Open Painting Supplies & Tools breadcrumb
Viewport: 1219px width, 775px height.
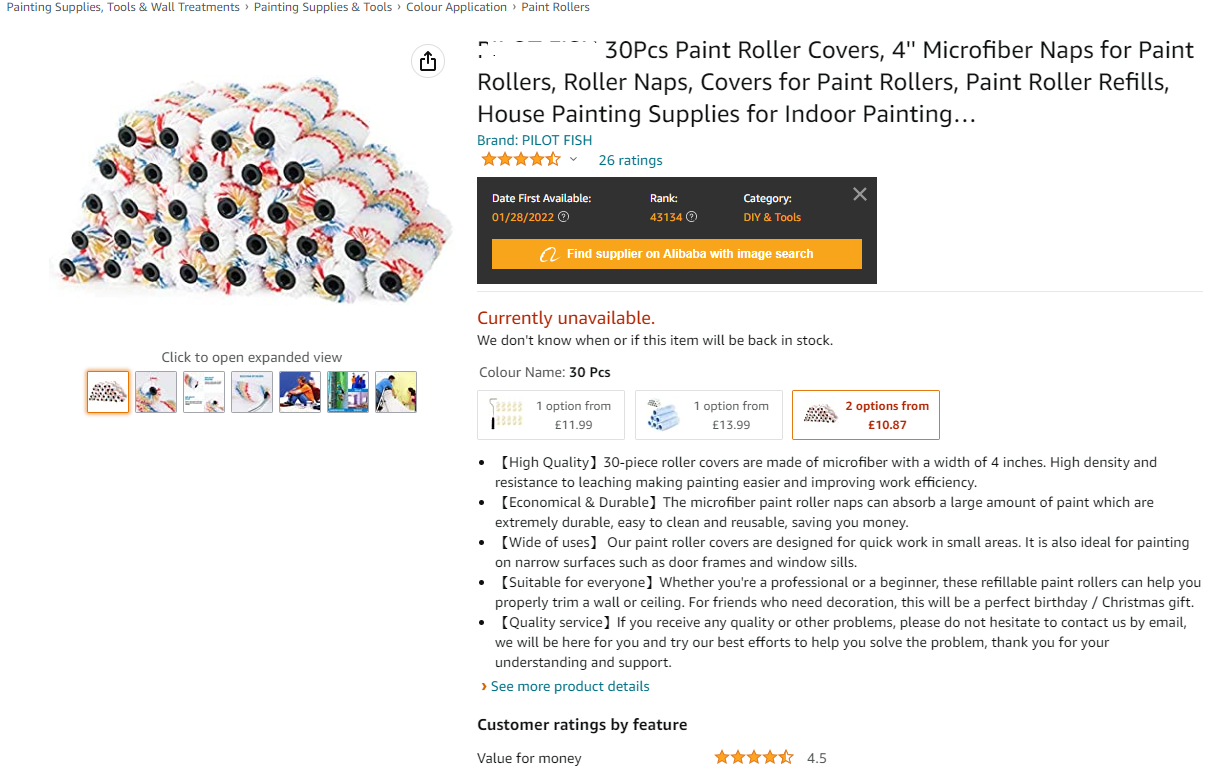coord(323,7)
